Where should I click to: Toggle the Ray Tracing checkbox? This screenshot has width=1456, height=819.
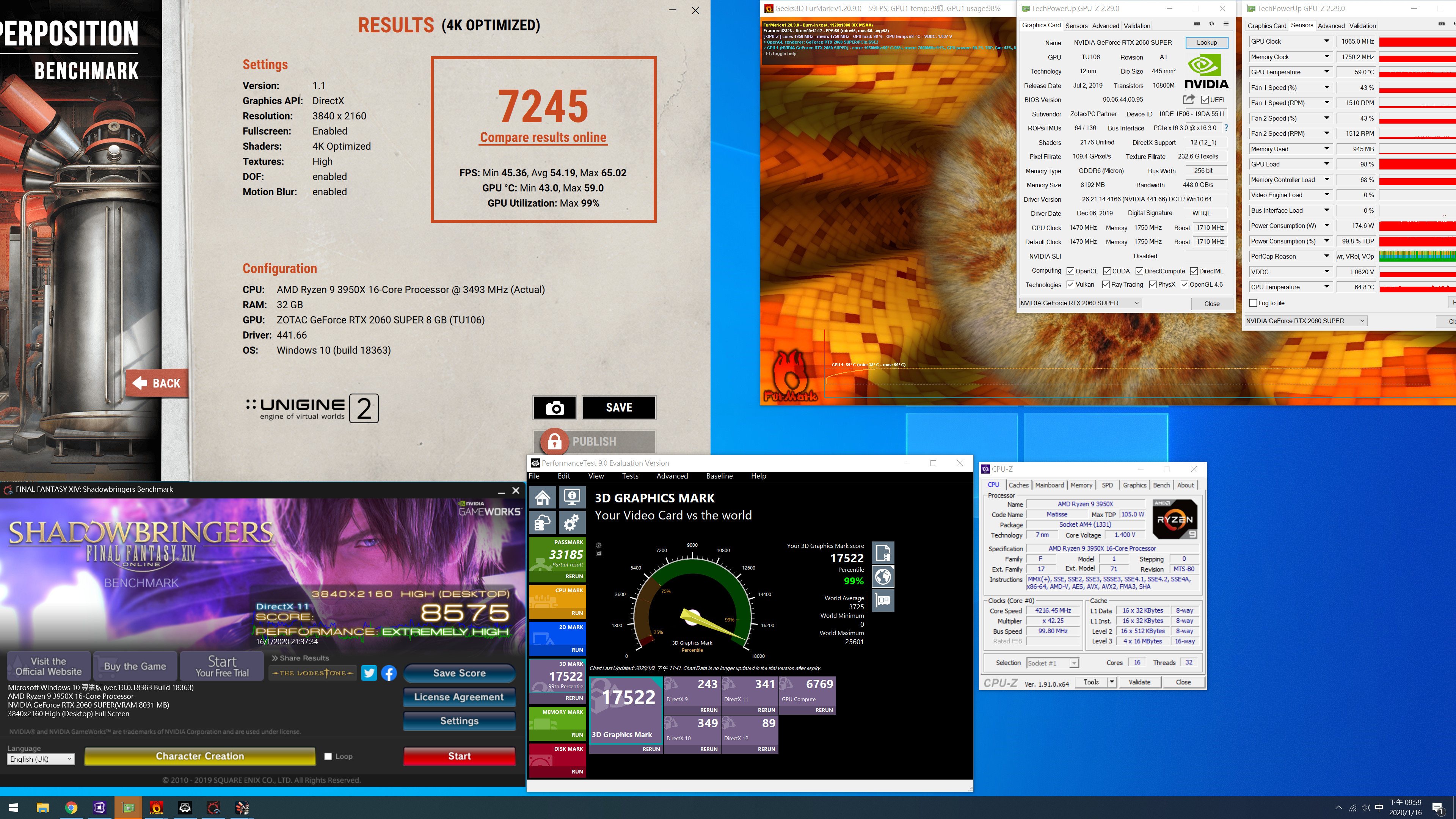pos(1106,285)
